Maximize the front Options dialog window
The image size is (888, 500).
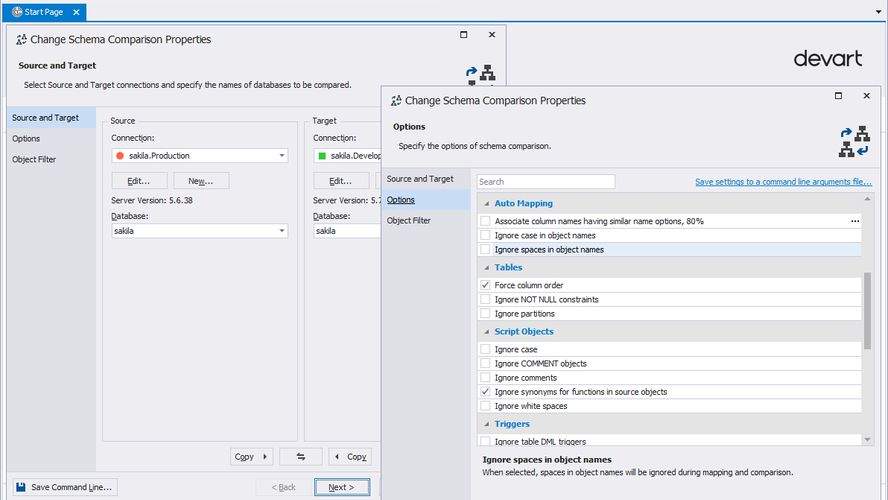[838, 95]
